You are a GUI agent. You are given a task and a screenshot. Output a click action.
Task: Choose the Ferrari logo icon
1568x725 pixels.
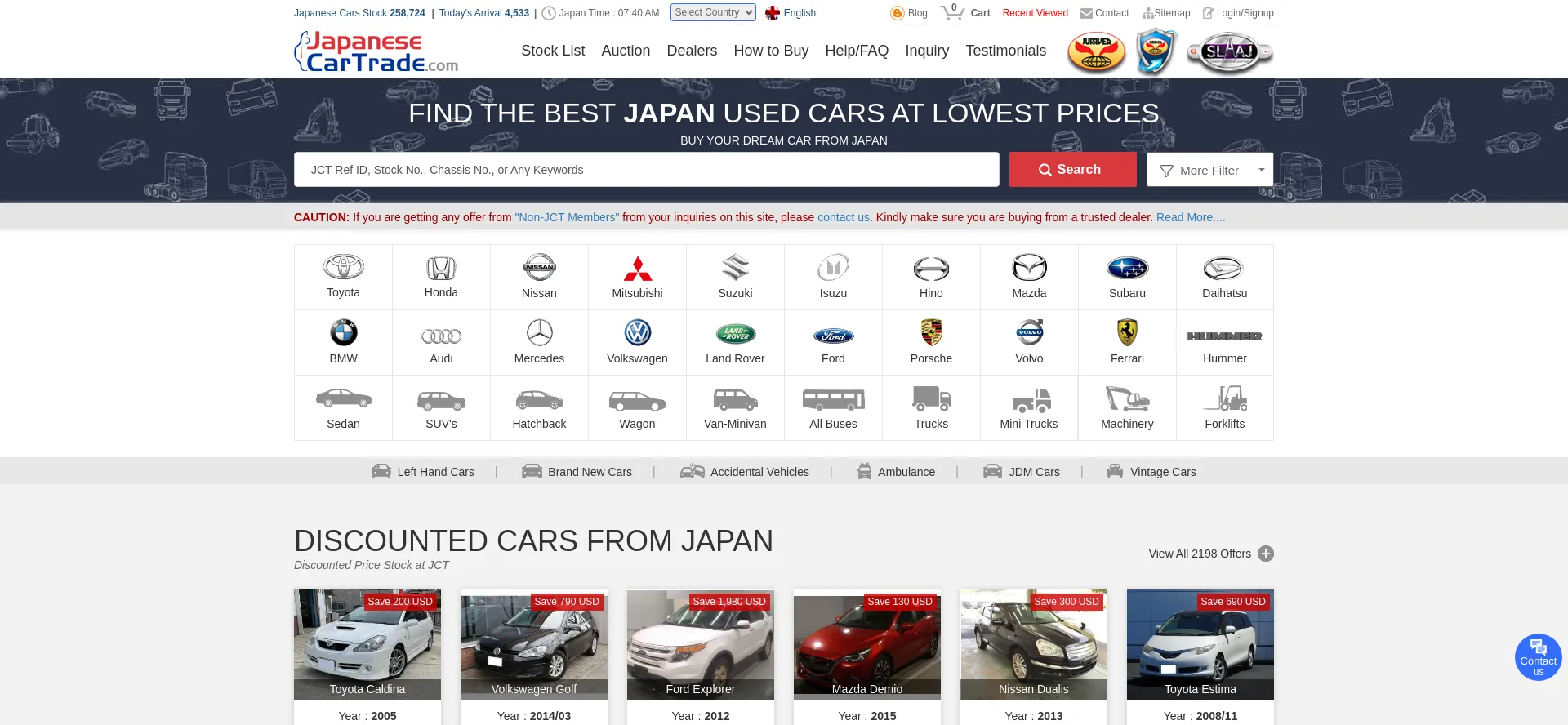(1127, 333)
